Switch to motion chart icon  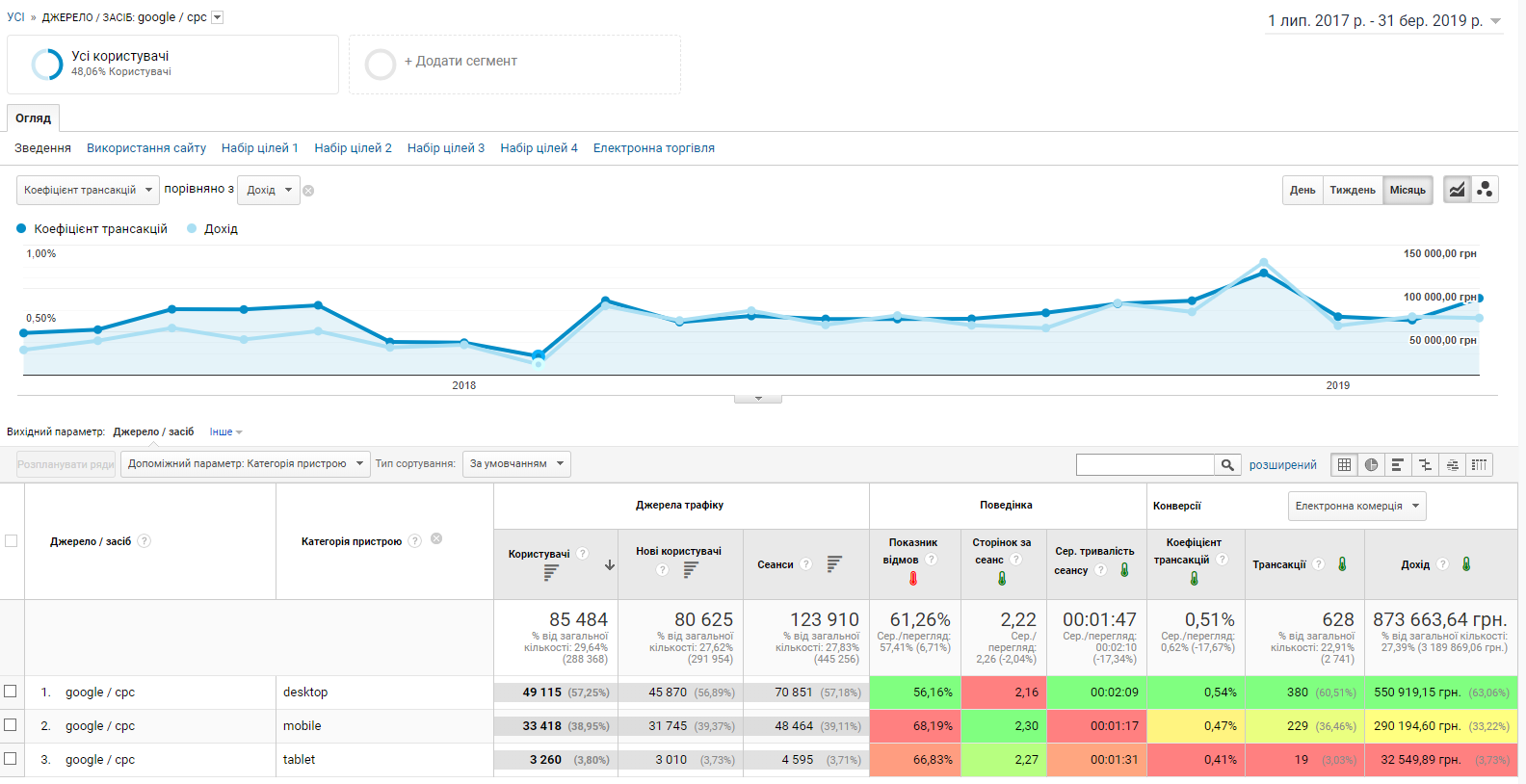click(1485, 190)
